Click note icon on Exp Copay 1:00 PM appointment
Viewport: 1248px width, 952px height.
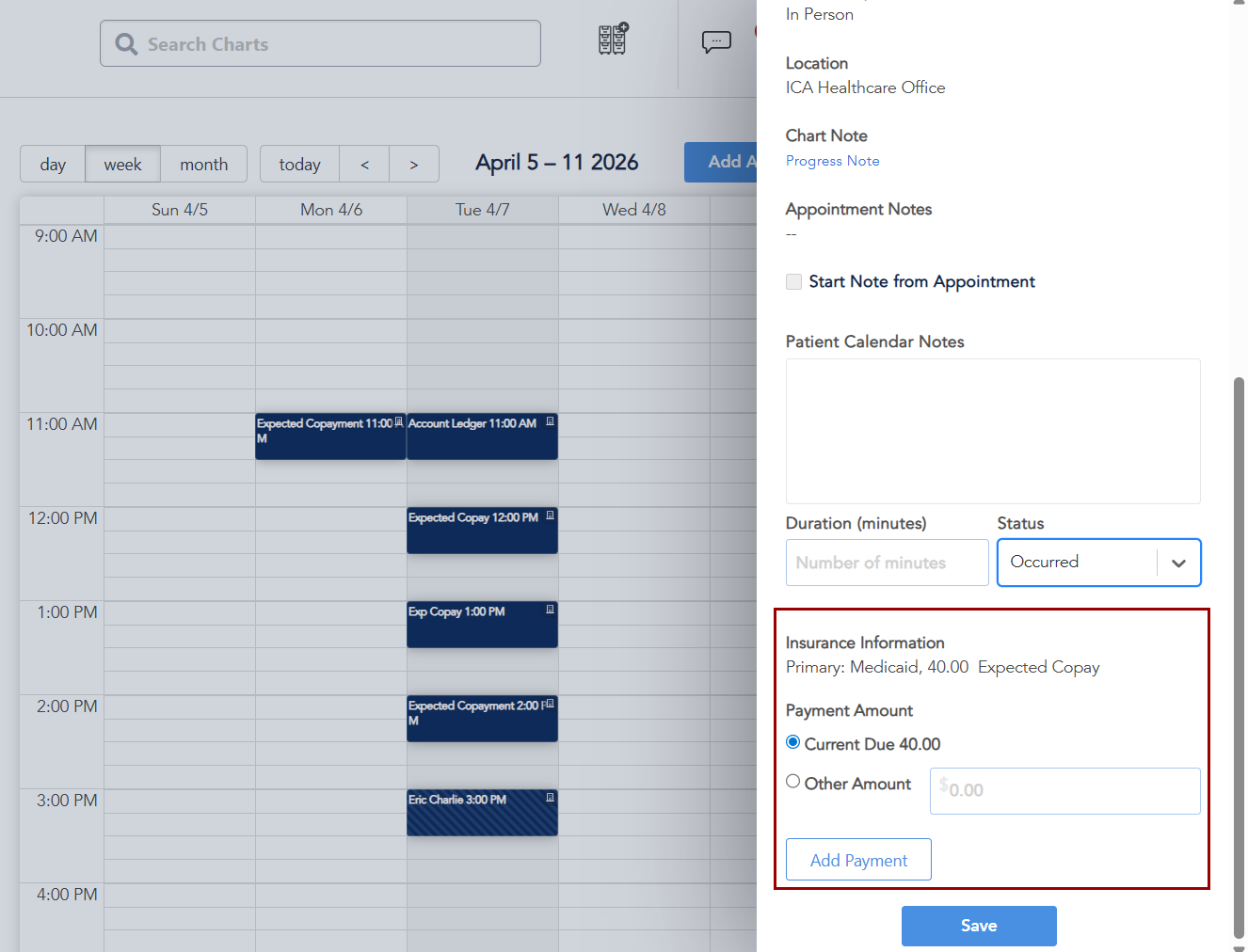click(551, 610)
